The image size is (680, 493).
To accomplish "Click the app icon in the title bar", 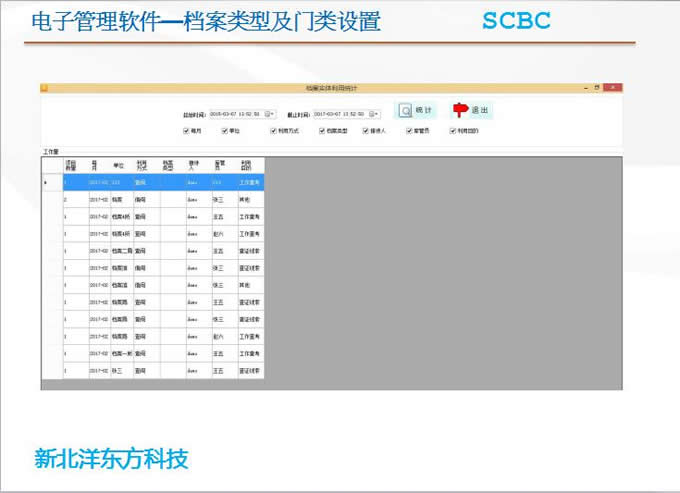I will click(44, 88).
